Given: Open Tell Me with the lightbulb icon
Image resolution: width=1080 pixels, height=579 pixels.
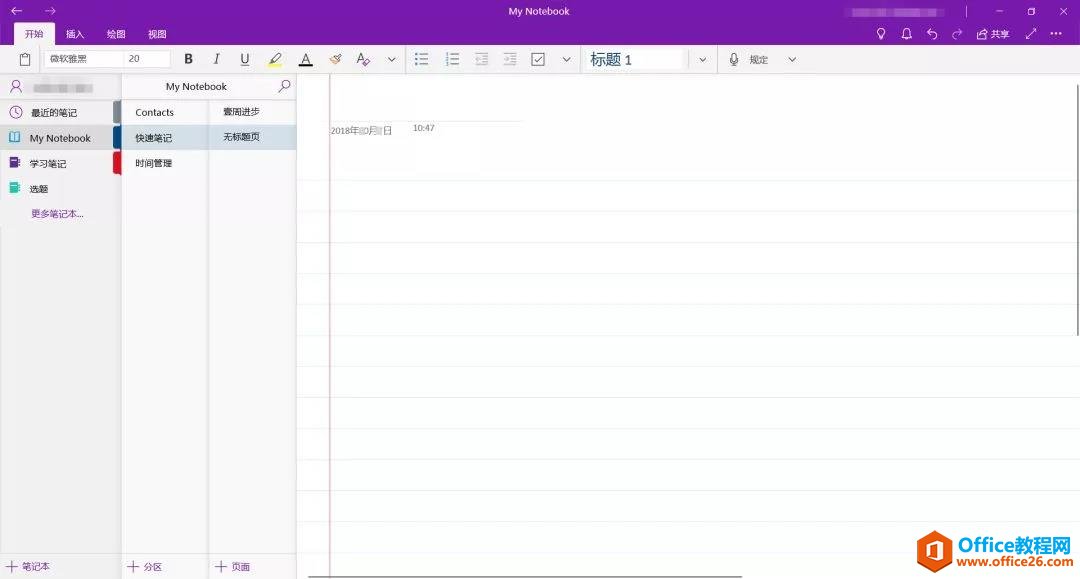Looking at the screenshot, I should pyautogui.click(x=881, y=33).
